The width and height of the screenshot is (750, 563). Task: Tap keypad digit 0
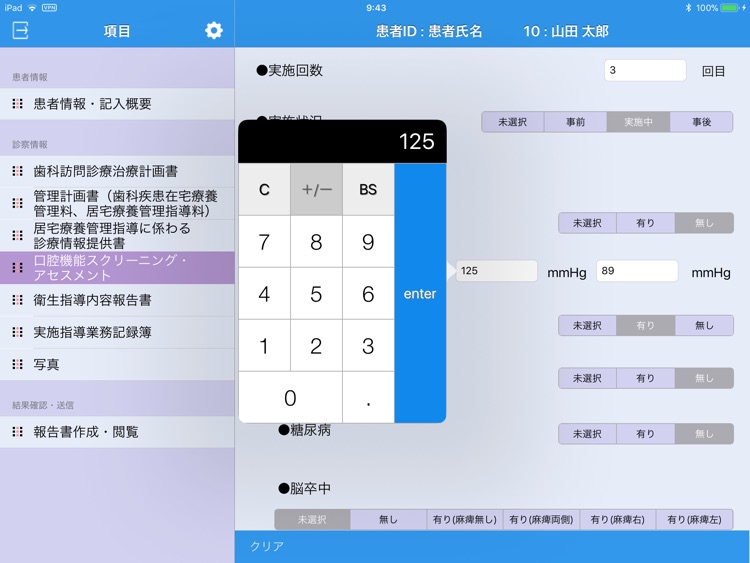[290, 397]
